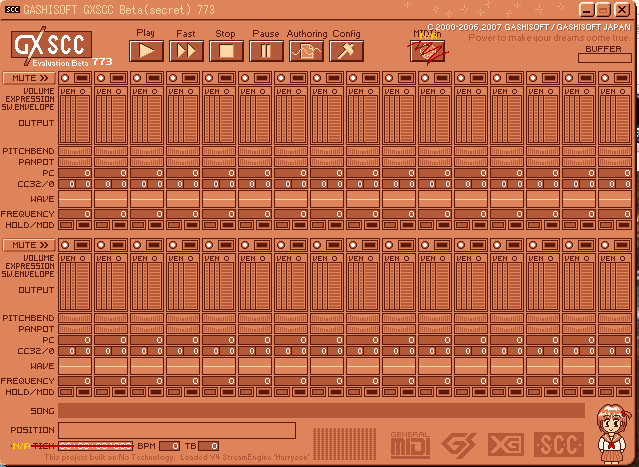The width and height of the screenshot is (639, 467).
Task: Click the GXSCC logo
Action: [x=51, y=45]
